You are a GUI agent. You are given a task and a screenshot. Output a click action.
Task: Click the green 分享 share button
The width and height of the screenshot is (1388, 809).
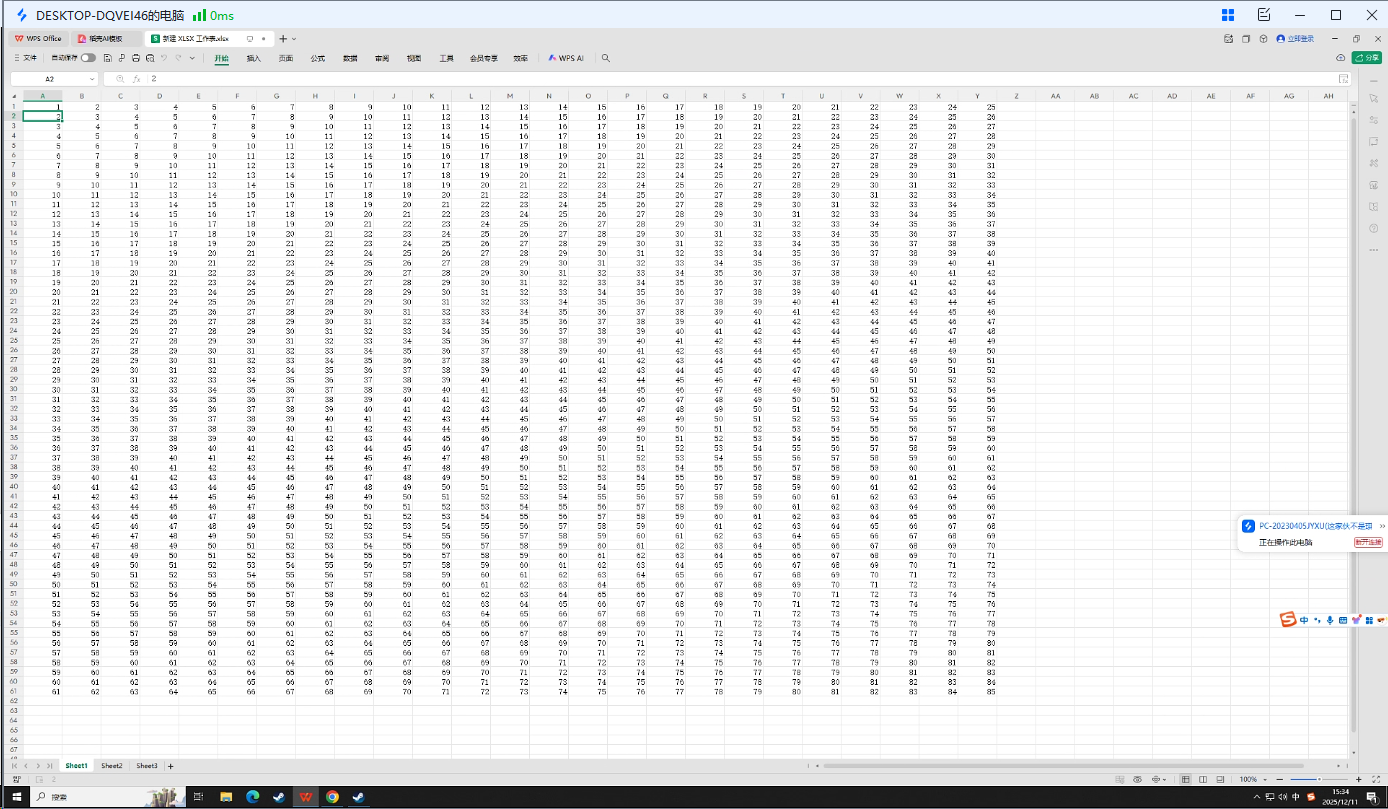tap(1366, 58)
